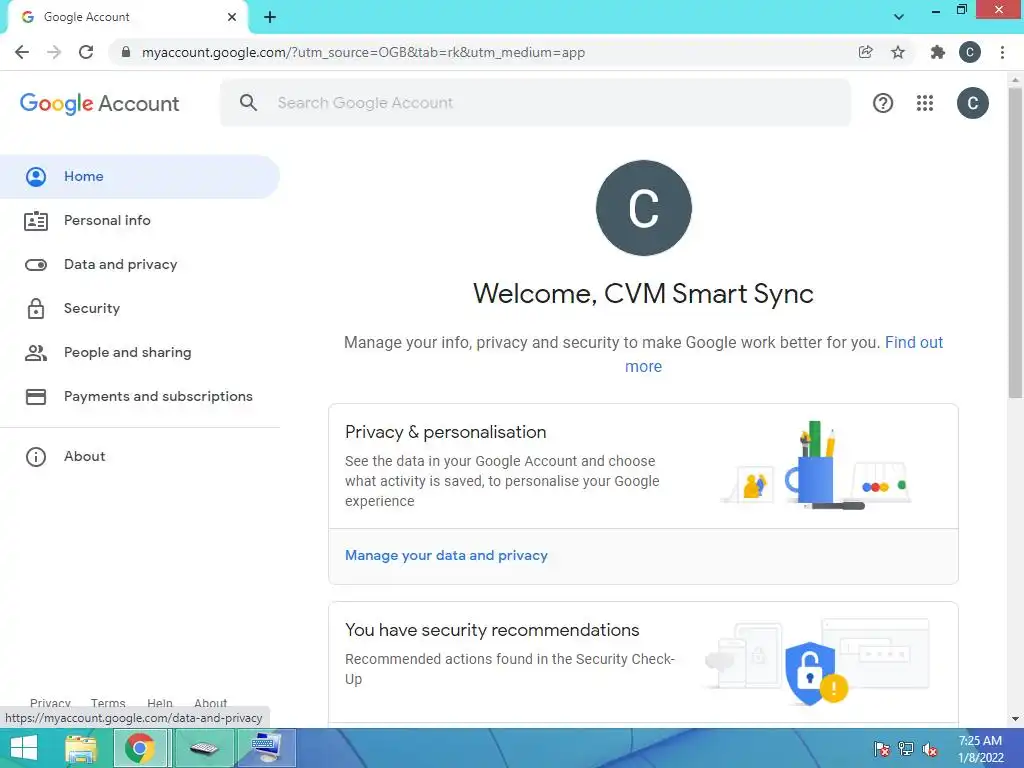Viewport: 1024px width, 768px height.
Task: Go back using the browser back arrow
Action: pyautogui.click(x=22, y=52)
